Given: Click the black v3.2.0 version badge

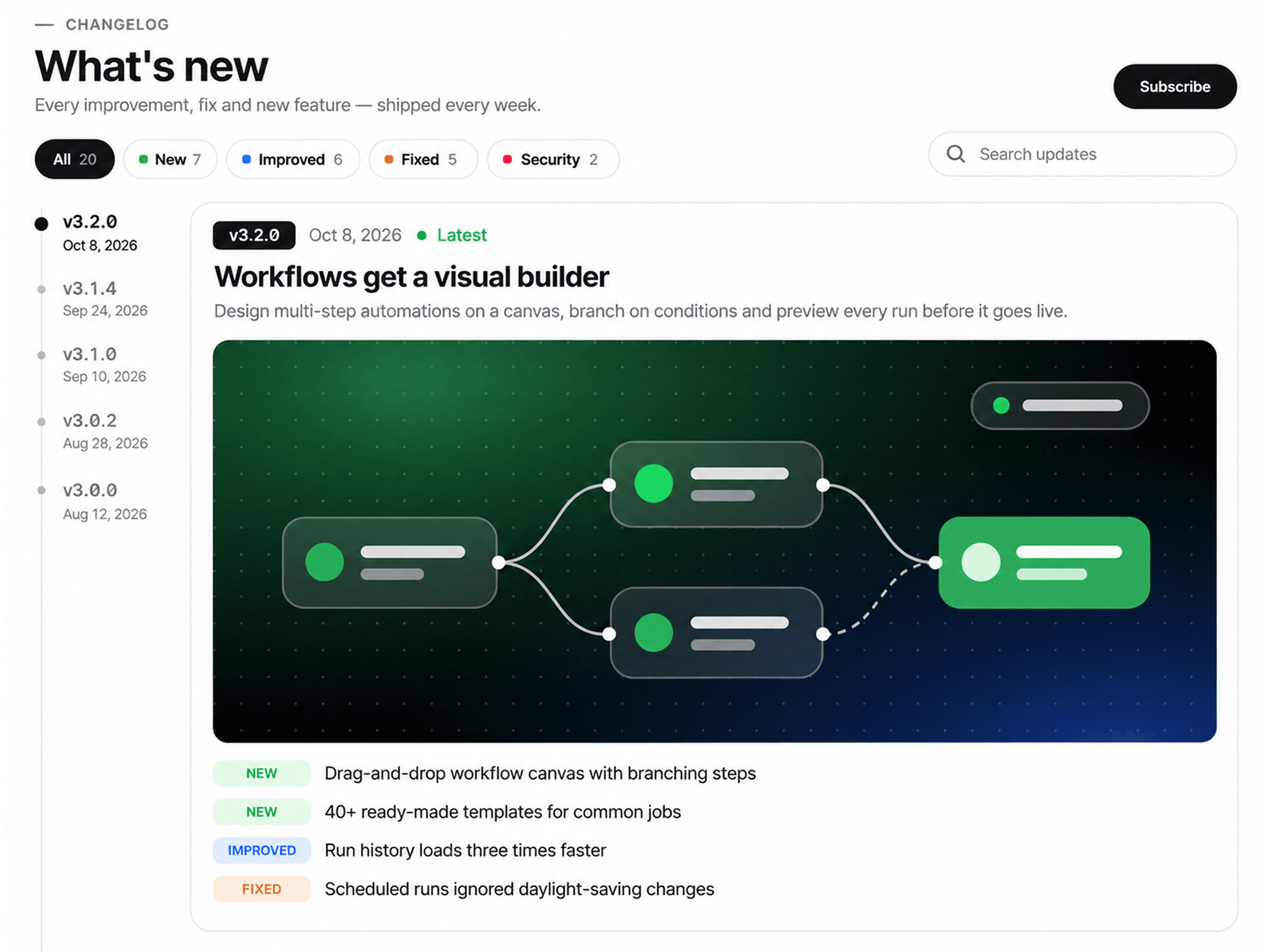Looking at the screenshot, I should tap(254, 235).
